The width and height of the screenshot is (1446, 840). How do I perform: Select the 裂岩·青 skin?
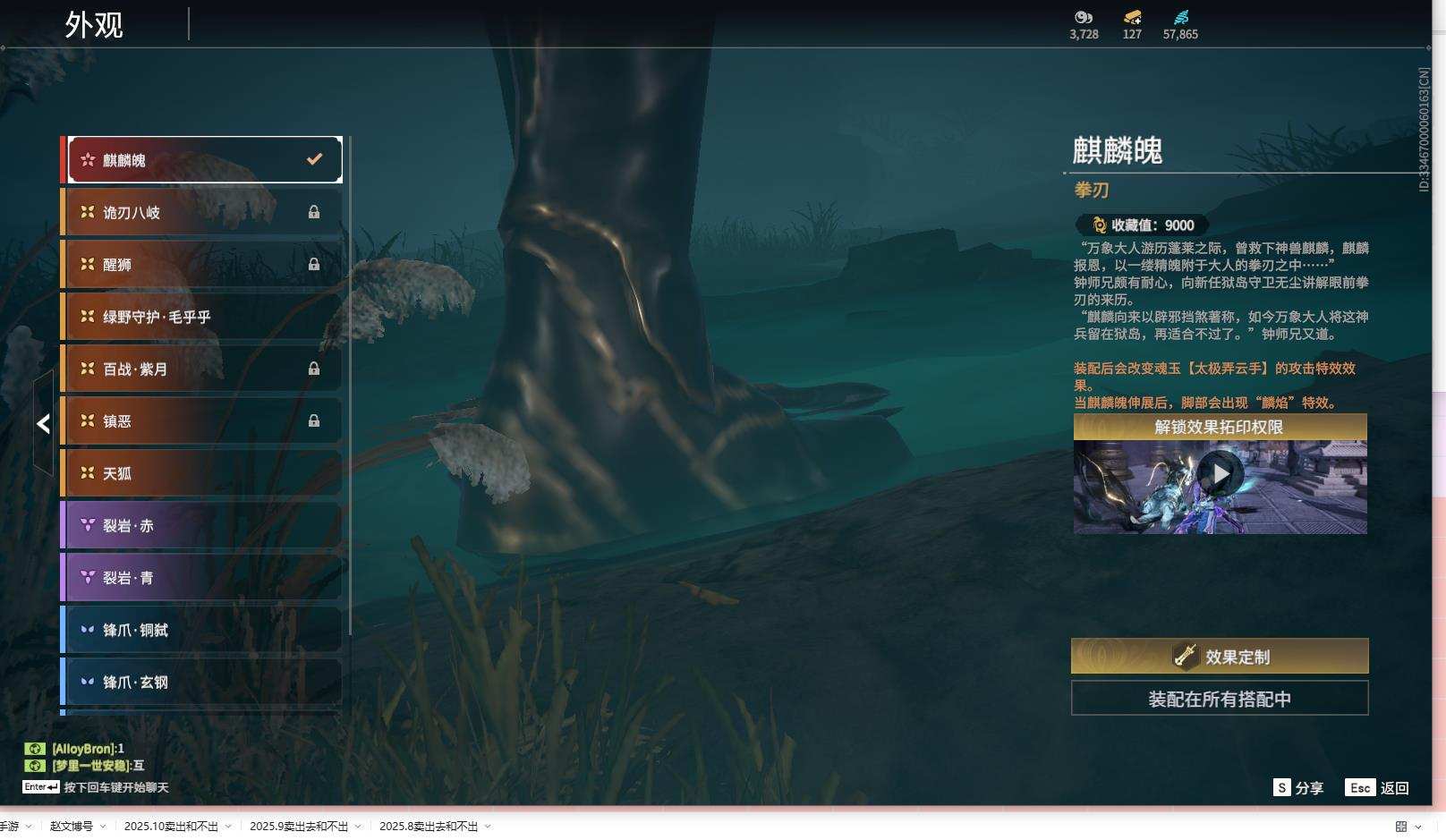pos(202,578)
